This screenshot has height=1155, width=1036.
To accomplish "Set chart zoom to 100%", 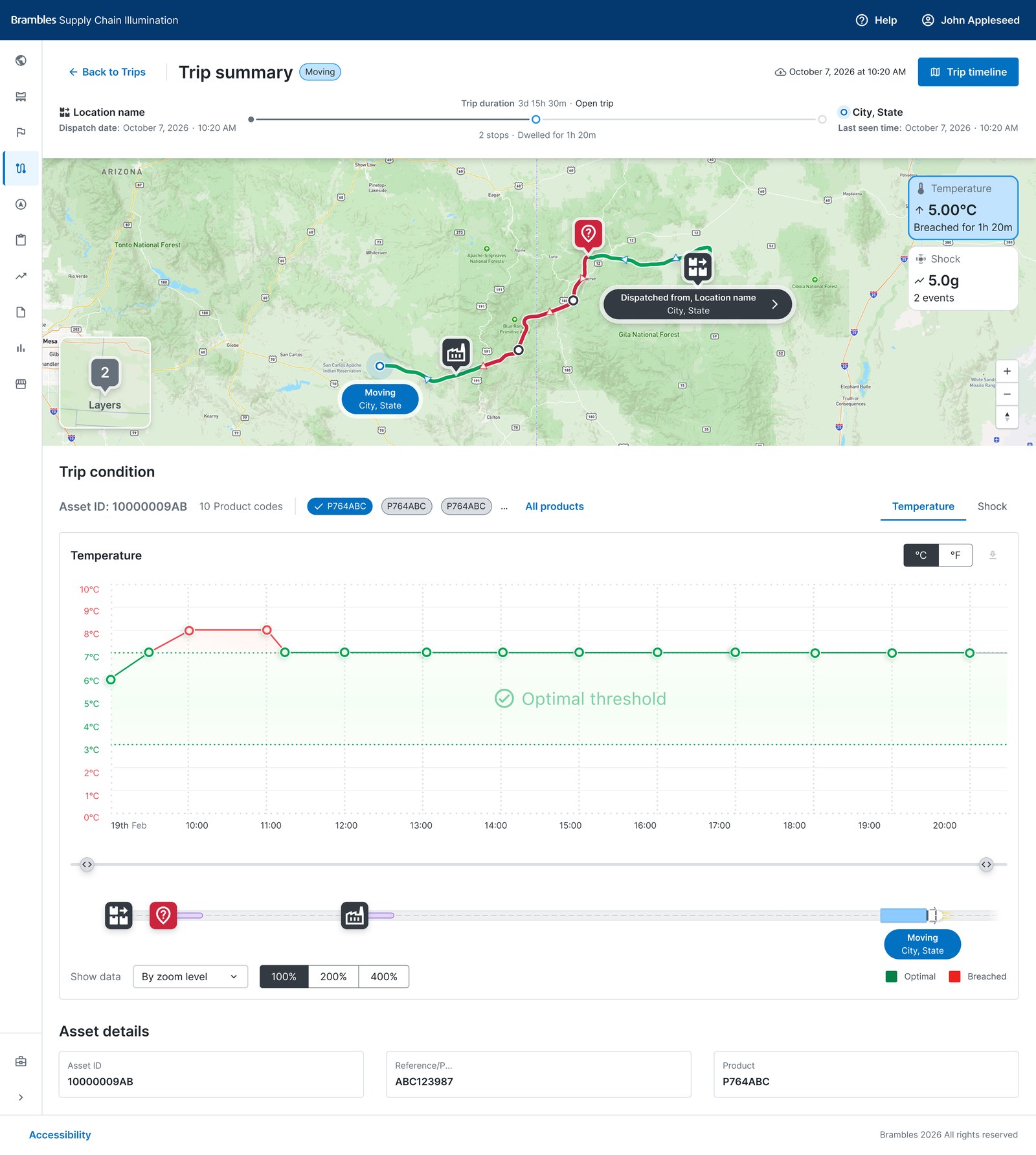I will (x=284, y=976).
